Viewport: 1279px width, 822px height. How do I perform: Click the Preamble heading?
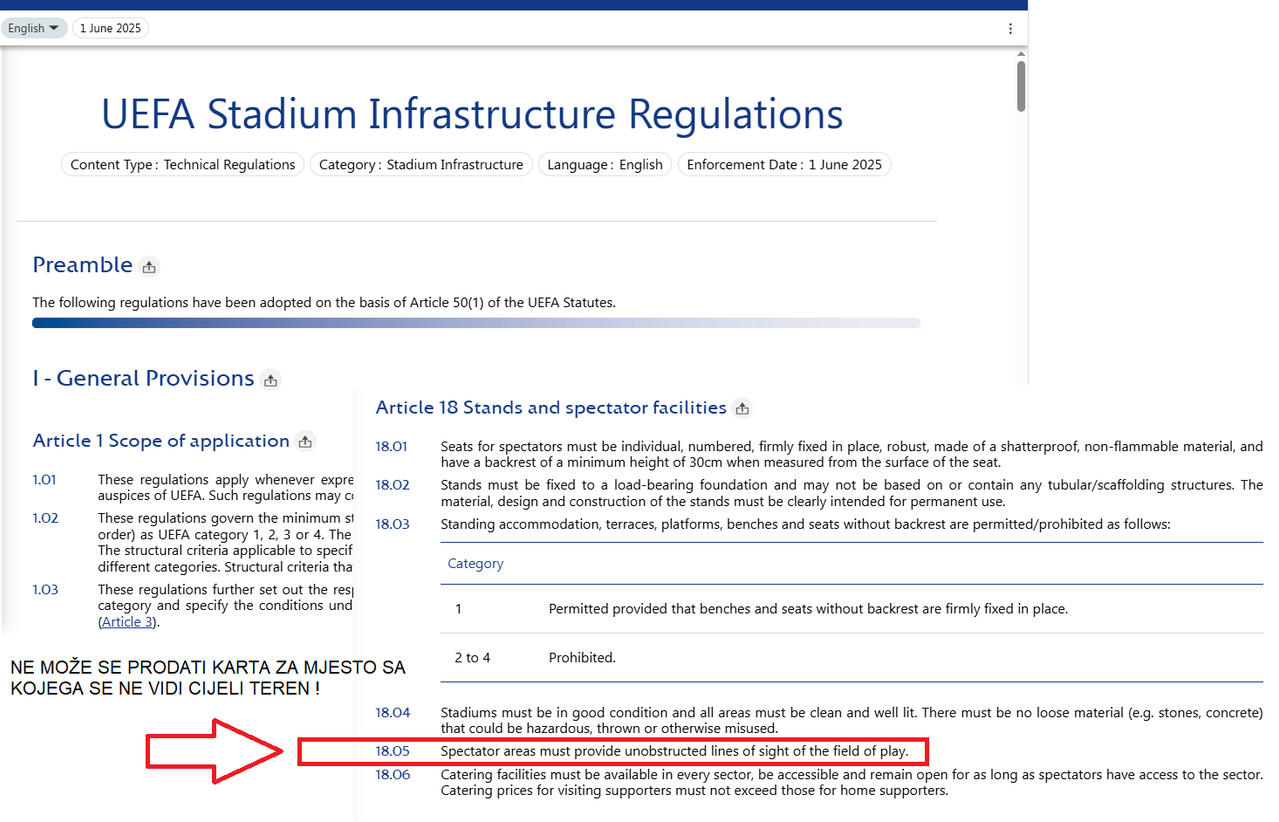[82, 265]
